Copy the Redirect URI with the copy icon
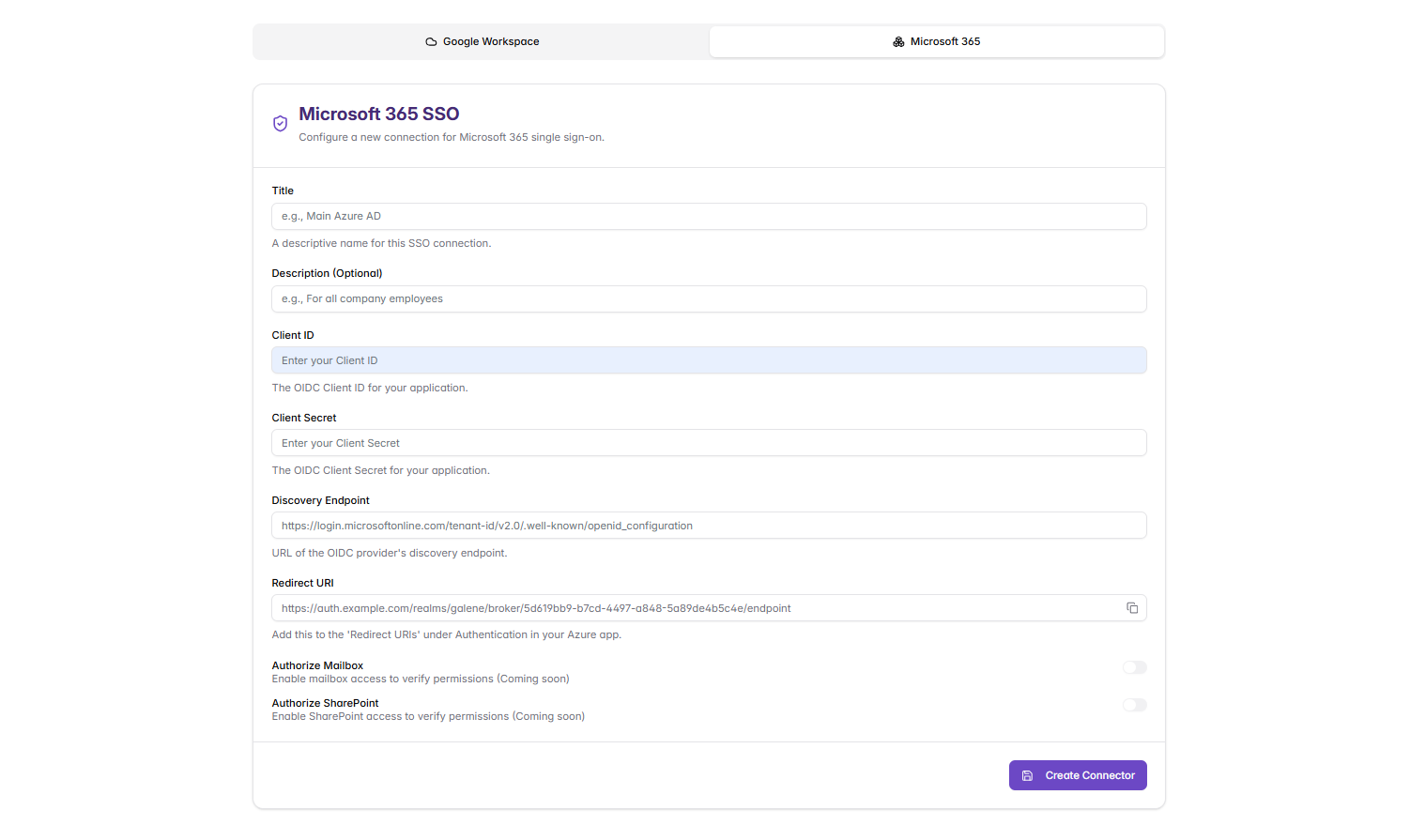The width and height of the screenshot is (1425, 840). tap(1132, 608)
